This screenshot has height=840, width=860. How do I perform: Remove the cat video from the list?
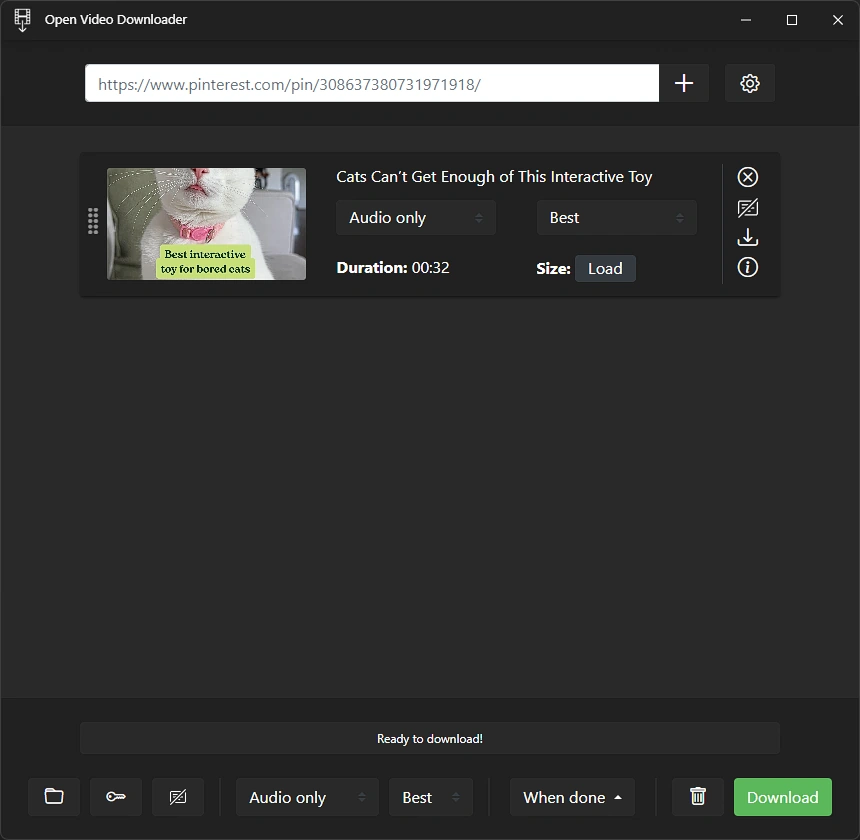tap(748, 177)
